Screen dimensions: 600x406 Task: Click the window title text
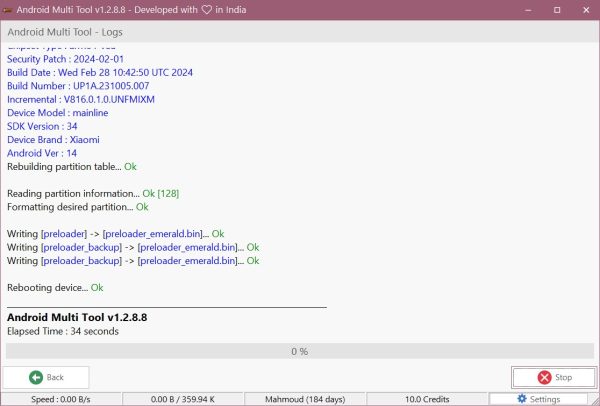point(131,10)
